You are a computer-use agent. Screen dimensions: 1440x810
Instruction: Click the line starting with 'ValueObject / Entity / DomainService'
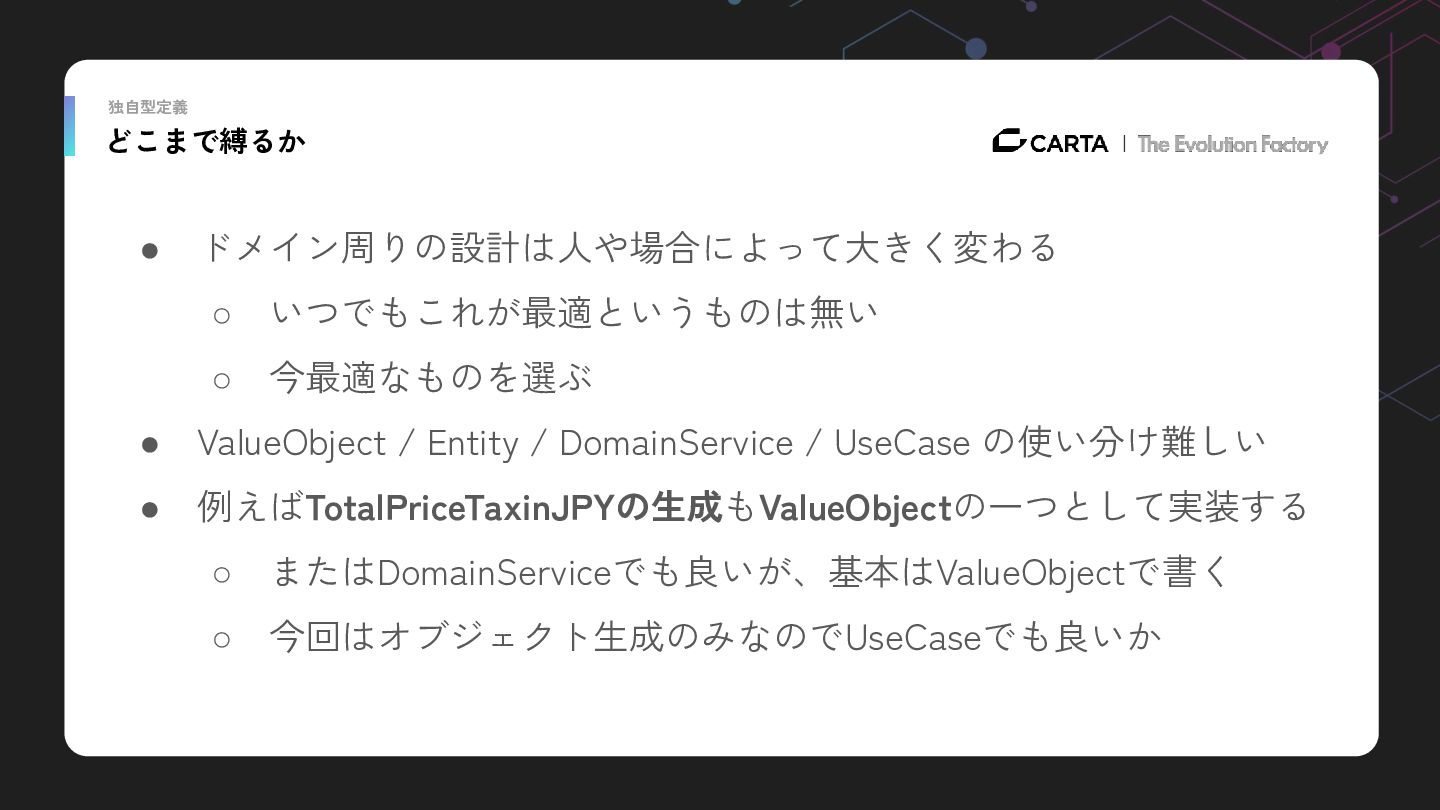[732, 442]
